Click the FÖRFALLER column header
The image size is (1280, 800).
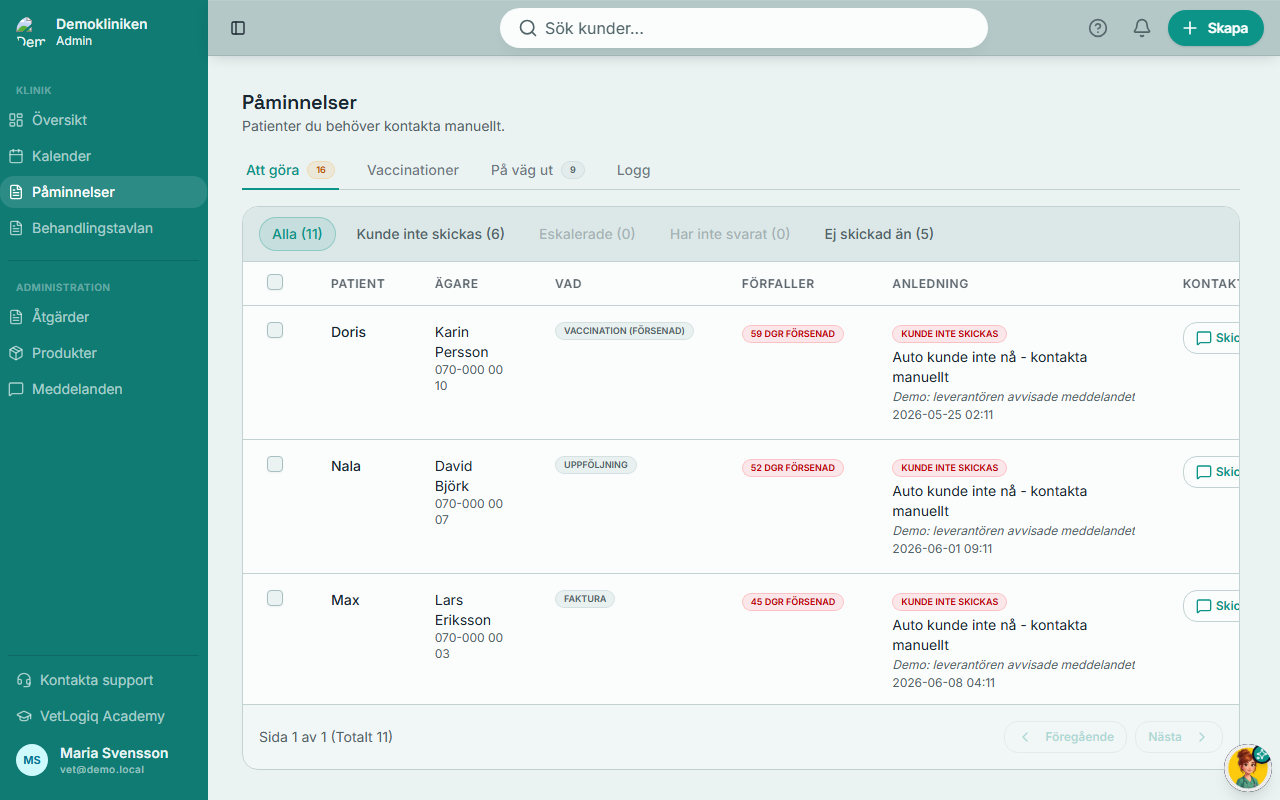click(x=778, y=284)
